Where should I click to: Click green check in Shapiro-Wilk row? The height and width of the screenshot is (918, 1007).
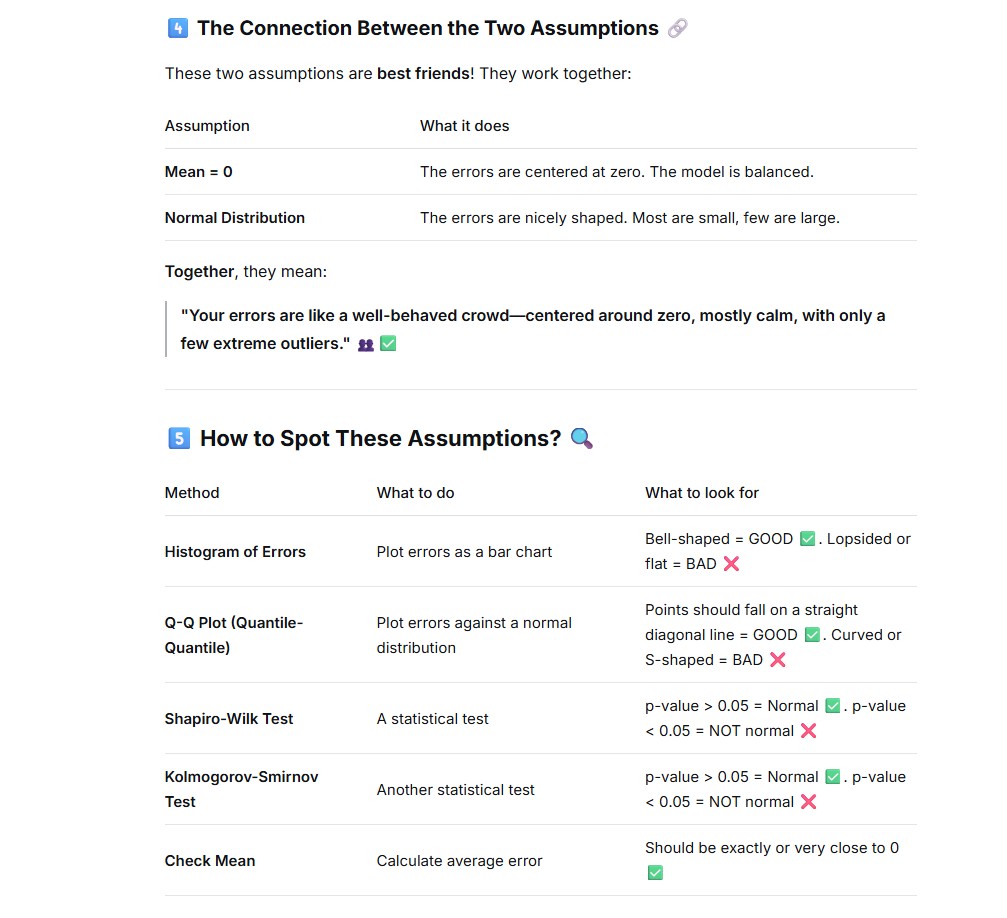coord(833,706)
